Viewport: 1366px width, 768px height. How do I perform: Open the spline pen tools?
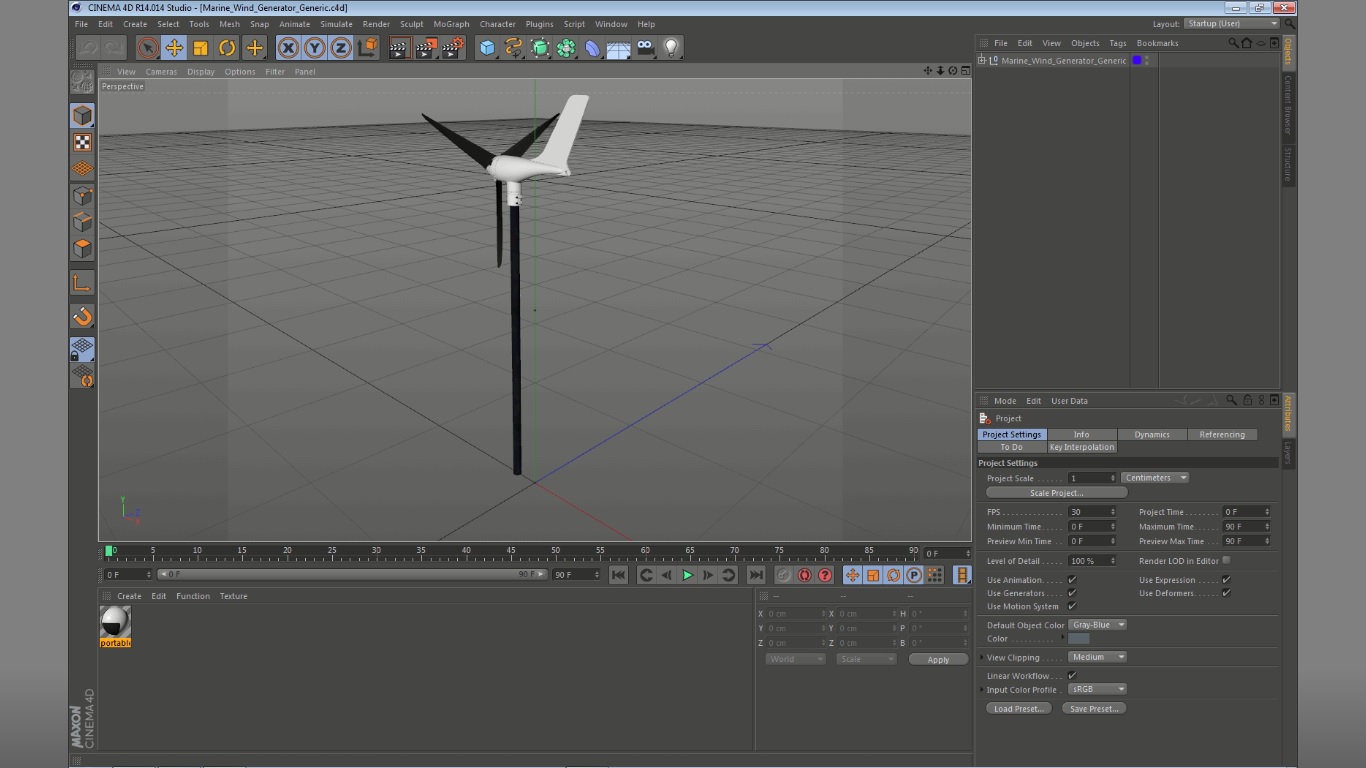pos(513,47)
